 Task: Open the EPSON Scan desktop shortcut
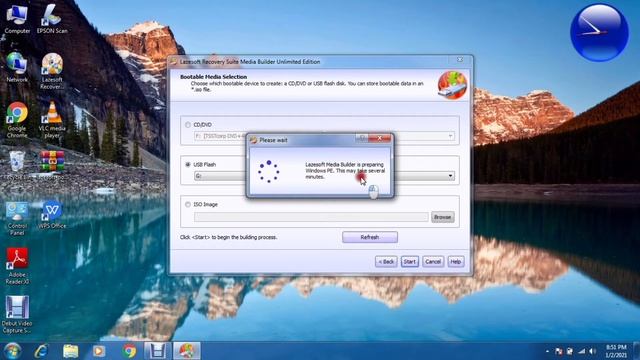[52, 18]
